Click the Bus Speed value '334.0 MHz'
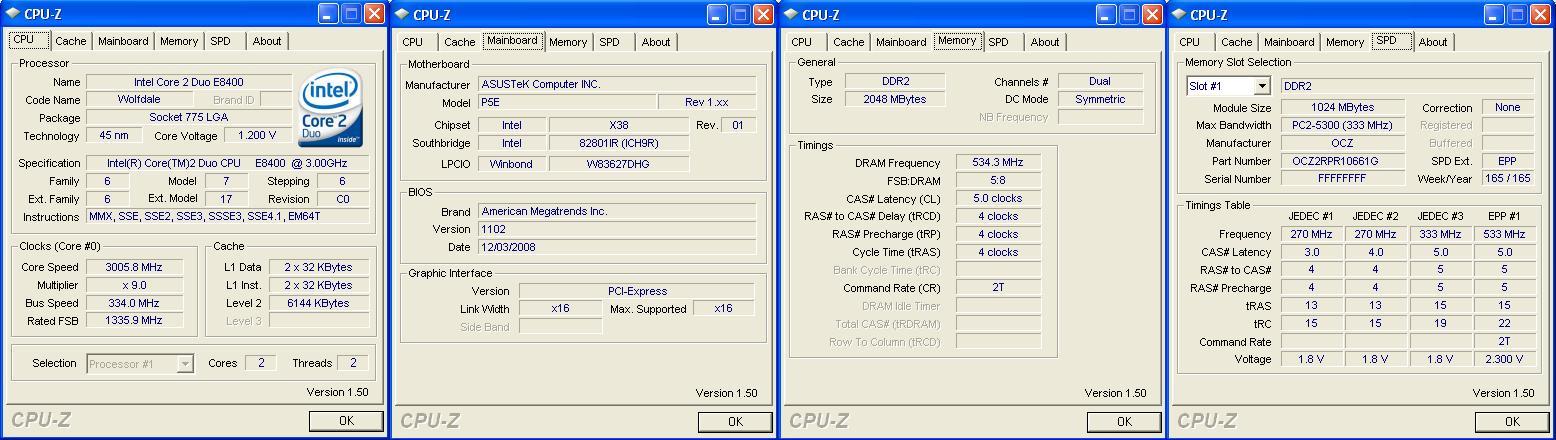The image size is (1556, 440). point(134,303)
